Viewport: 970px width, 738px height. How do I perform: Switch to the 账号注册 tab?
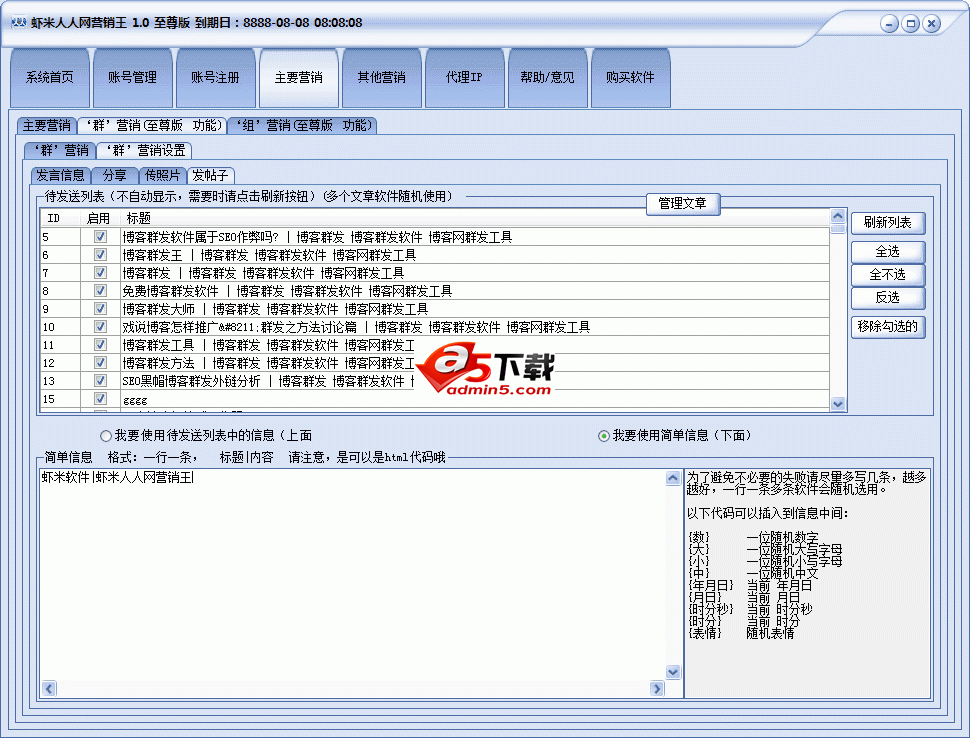click(215, 77)
